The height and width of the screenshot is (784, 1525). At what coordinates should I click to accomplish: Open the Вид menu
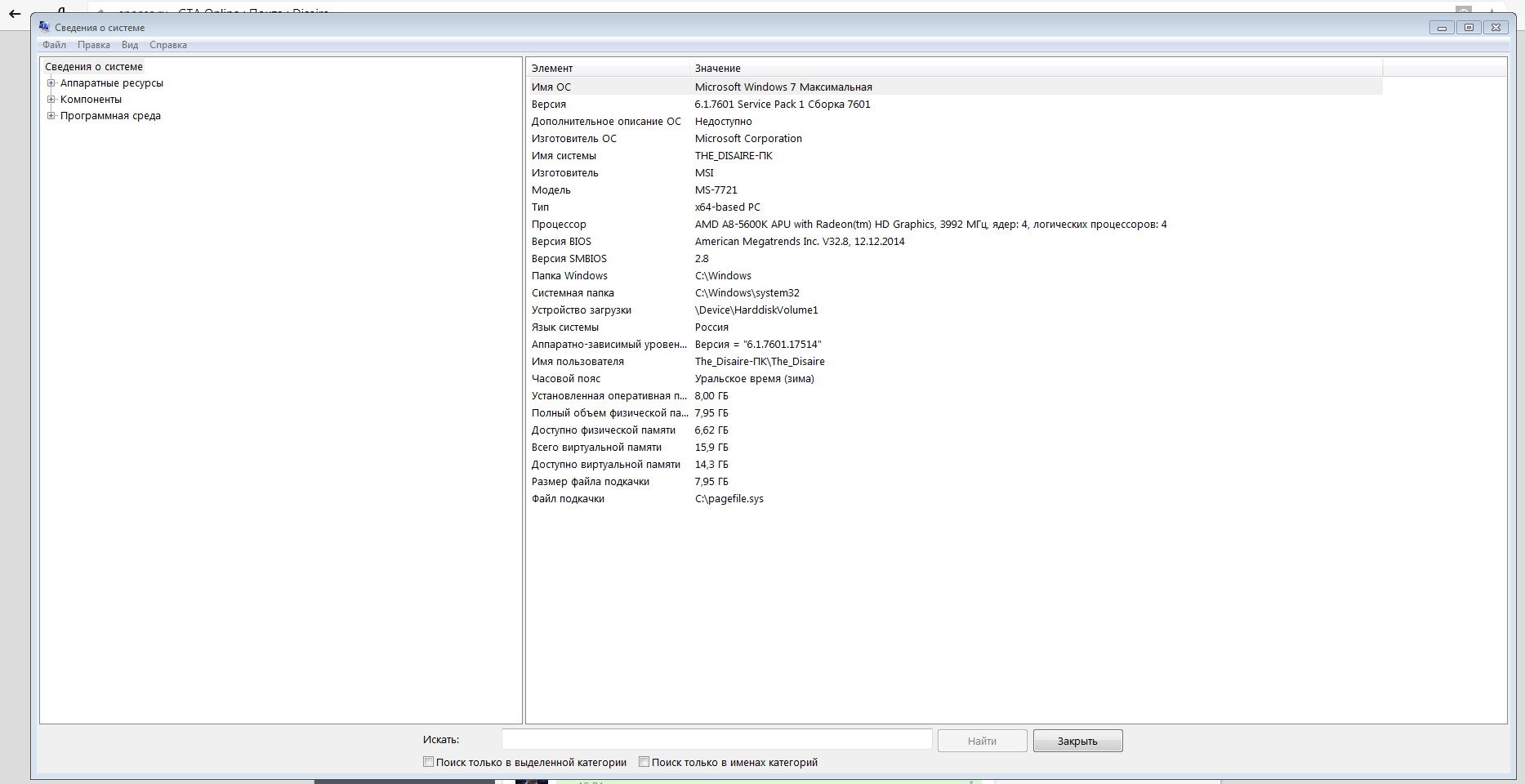130,45
